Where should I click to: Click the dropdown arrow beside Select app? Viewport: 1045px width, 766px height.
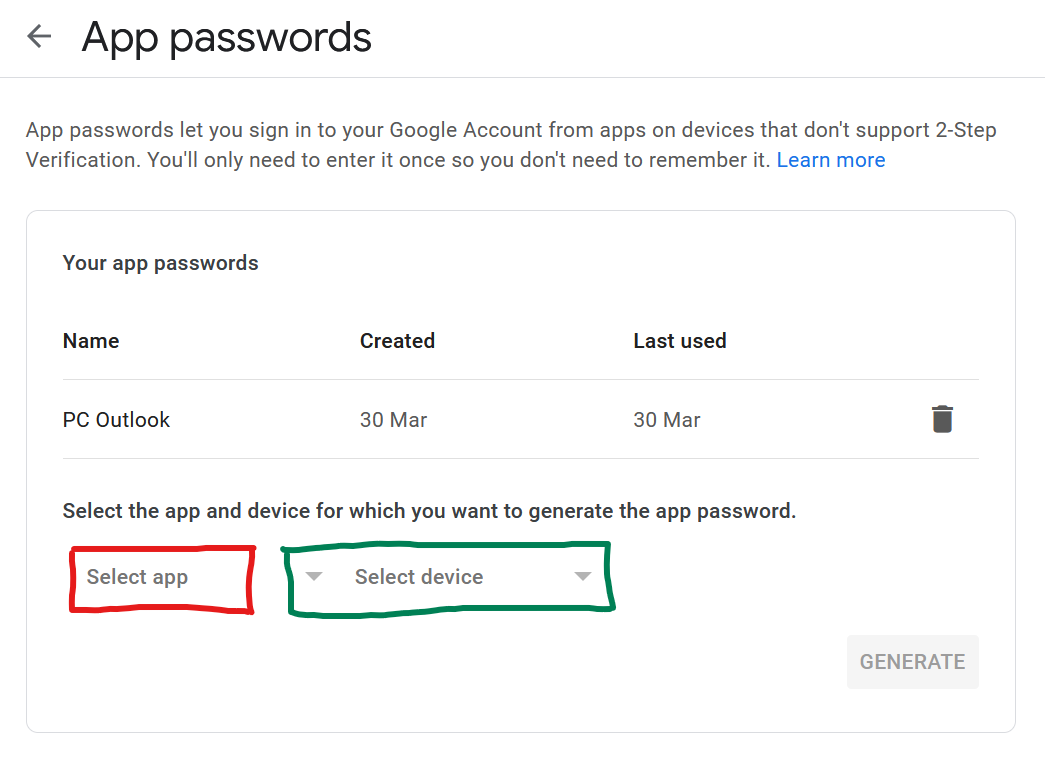point(313,576)
